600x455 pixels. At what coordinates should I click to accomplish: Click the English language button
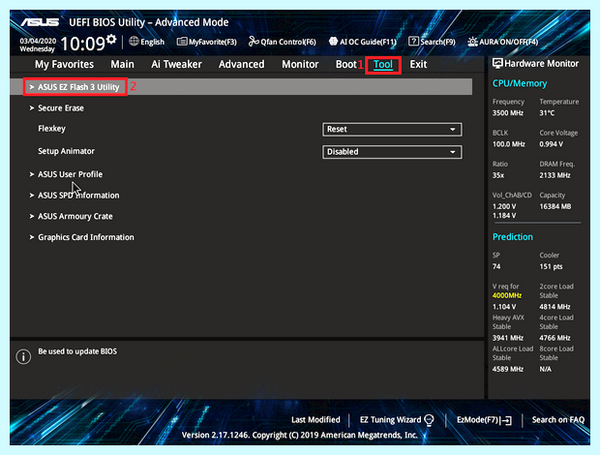(x=152, y=42)
